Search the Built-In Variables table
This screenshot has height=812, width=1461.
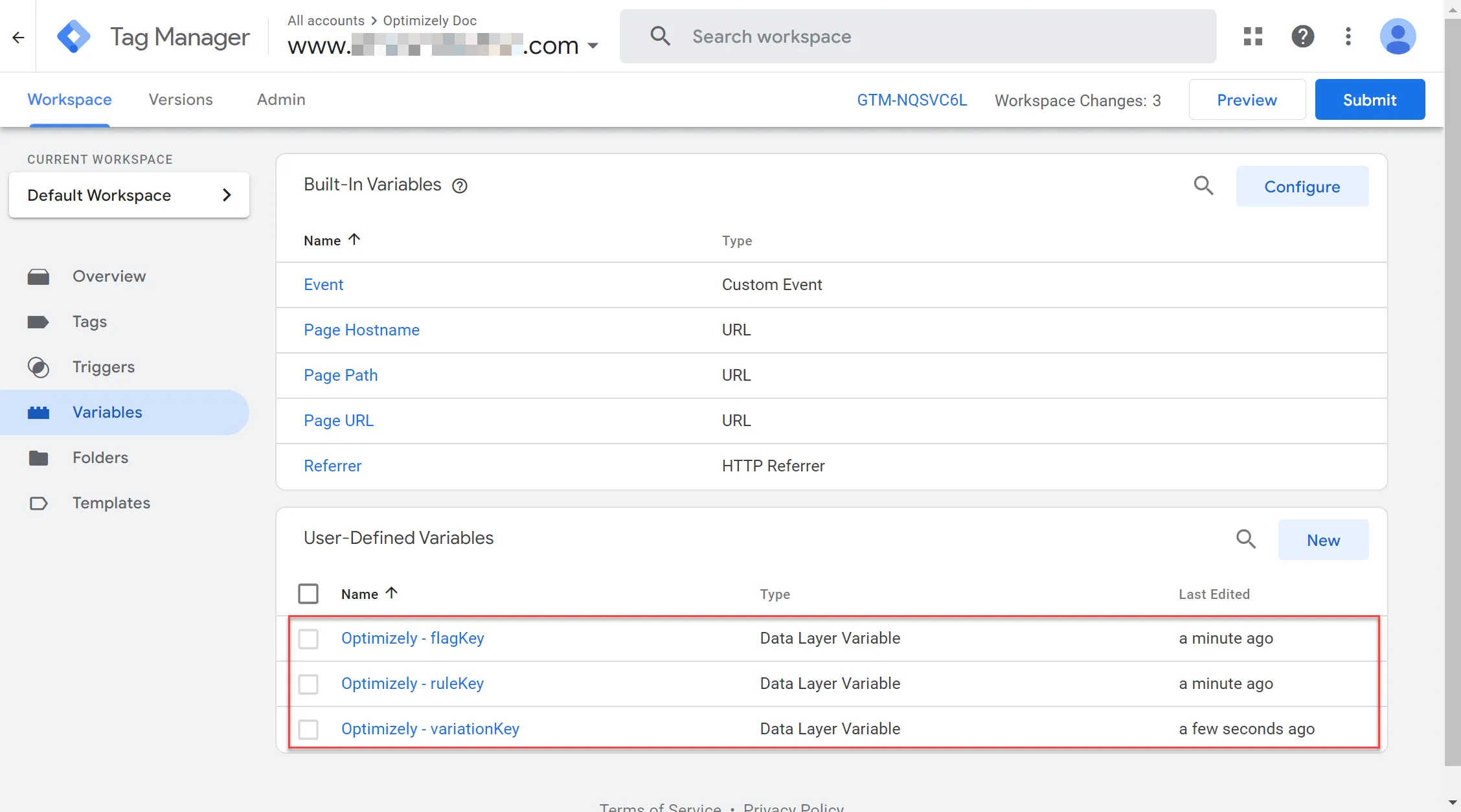point(1203,186)
